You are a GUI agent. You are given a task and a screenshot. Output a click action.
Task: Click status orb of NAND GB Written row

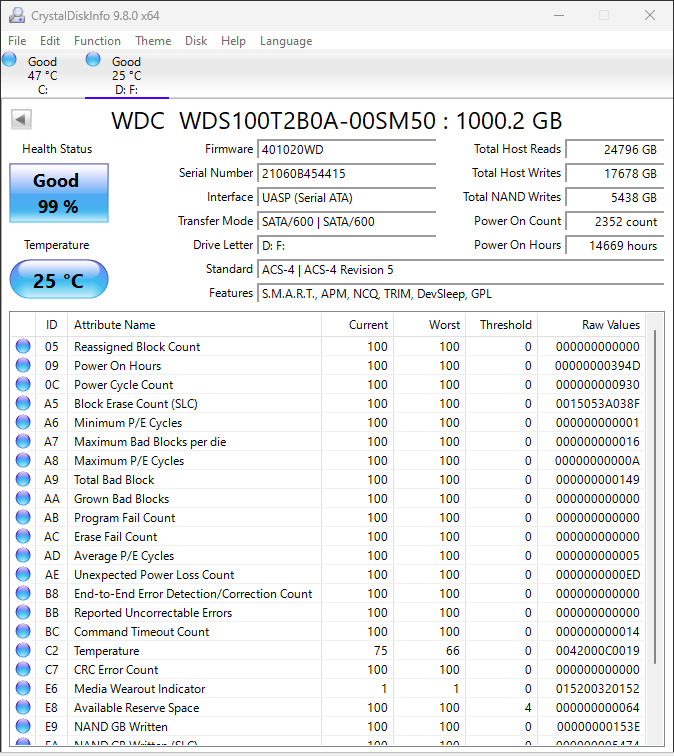tap(23, 726)
